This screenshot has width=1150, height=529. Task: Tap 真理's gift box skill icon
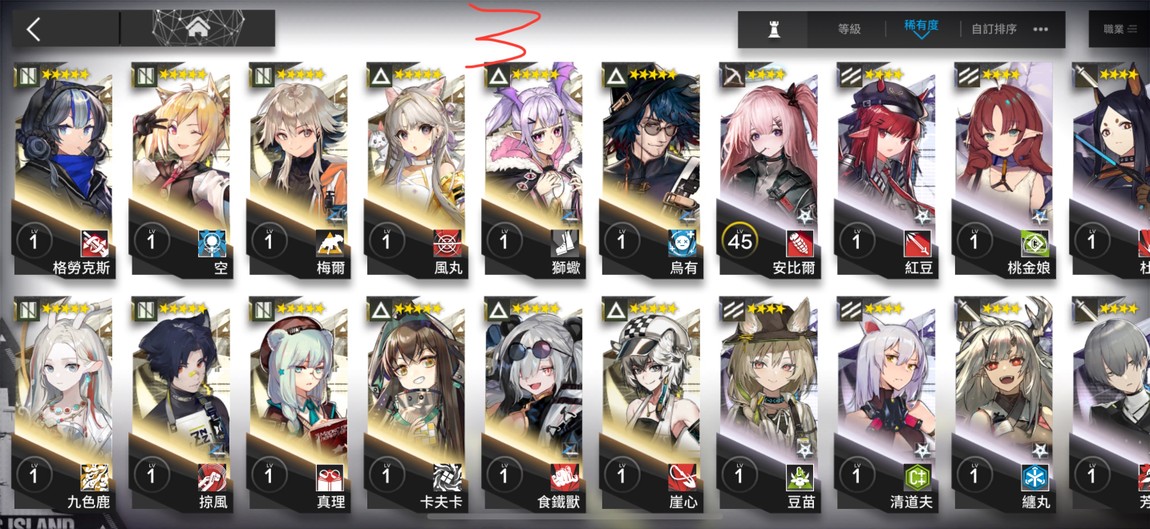[329, 478]
